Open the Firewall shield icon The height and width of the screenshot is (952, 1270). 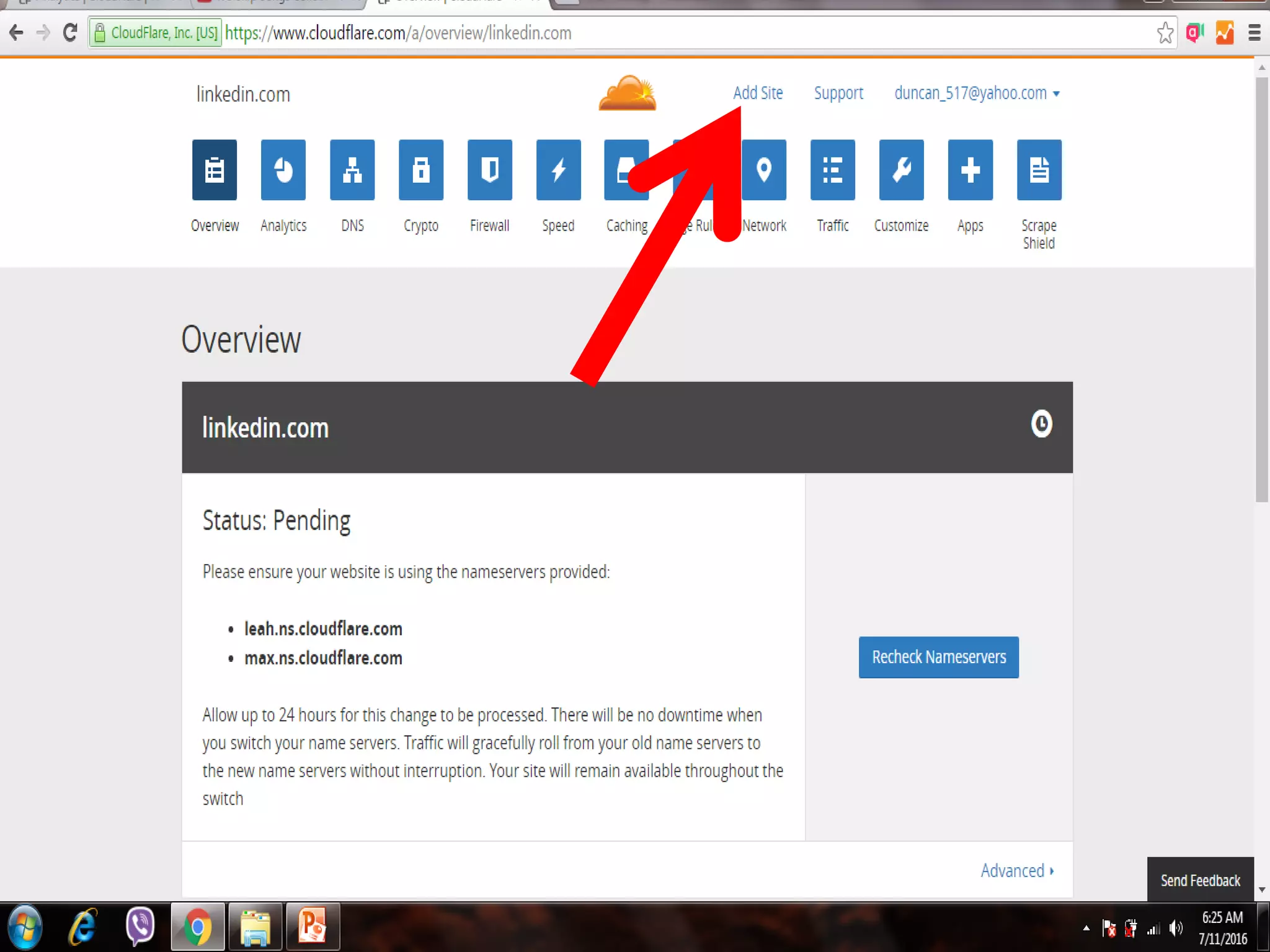pyautogui.click(x=490, y=170)
